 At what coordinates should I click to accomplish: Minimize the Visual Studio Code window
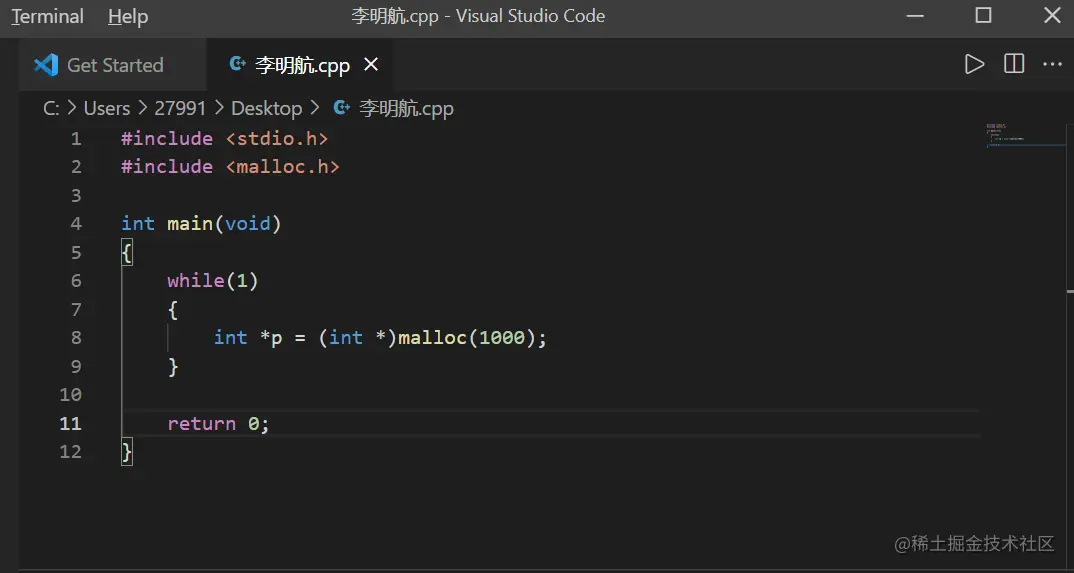[914, 16]
